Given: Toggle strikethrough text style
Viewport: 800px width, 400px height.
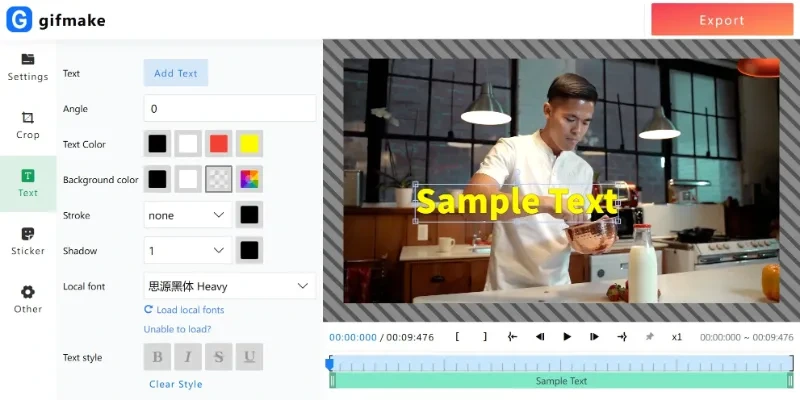Looking at the screenshot, I should point(218,357).
